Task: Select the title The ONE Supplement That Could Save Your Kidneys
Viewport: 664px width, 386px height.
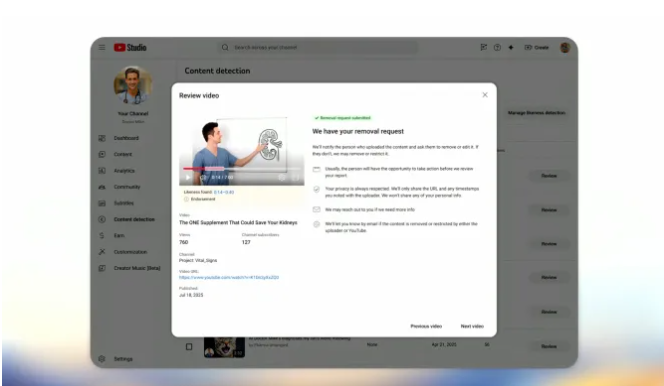Action: point(238,223)
